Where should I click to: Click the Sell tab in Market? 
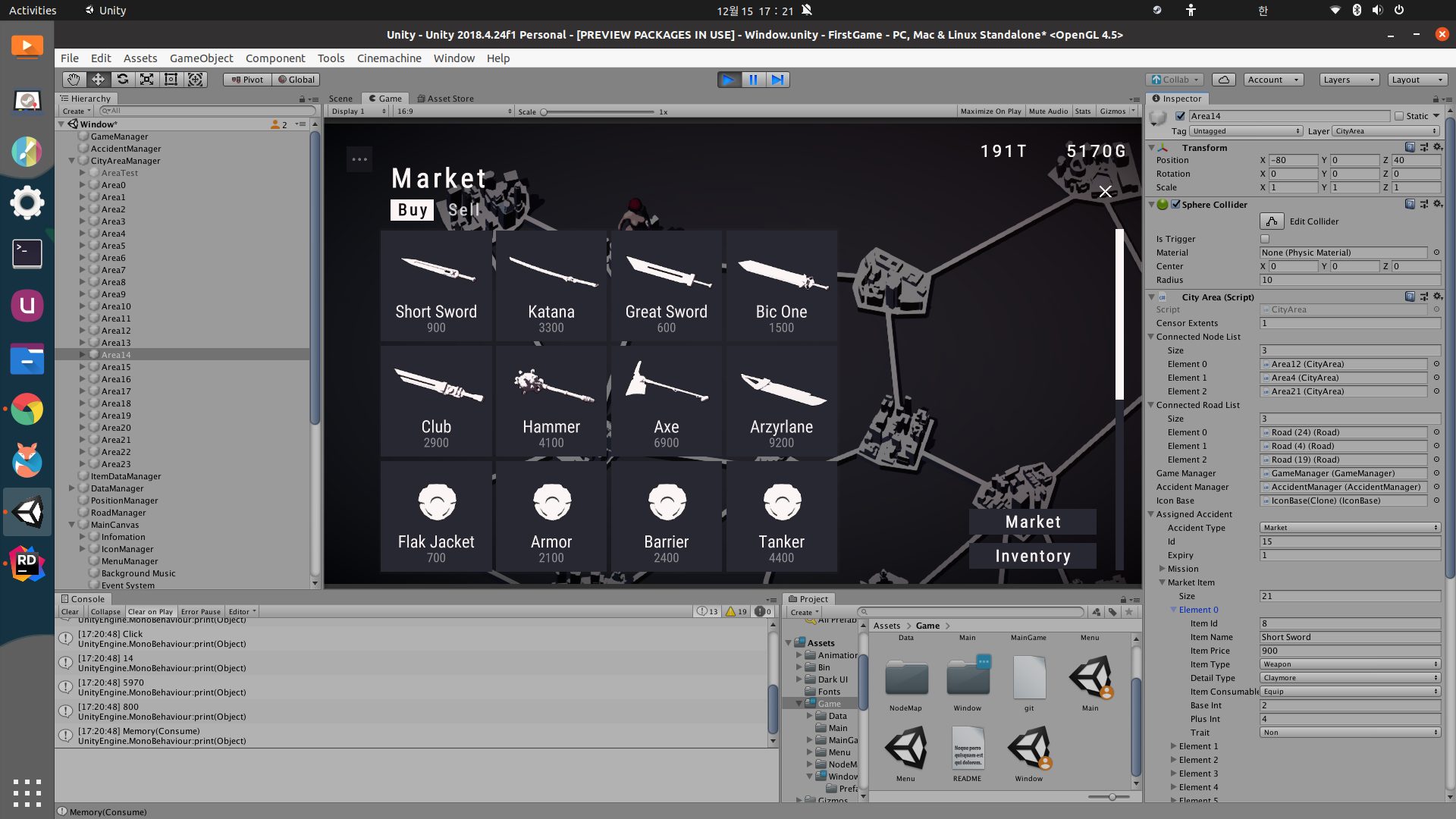pyautogui.click(x=463, y=210)
